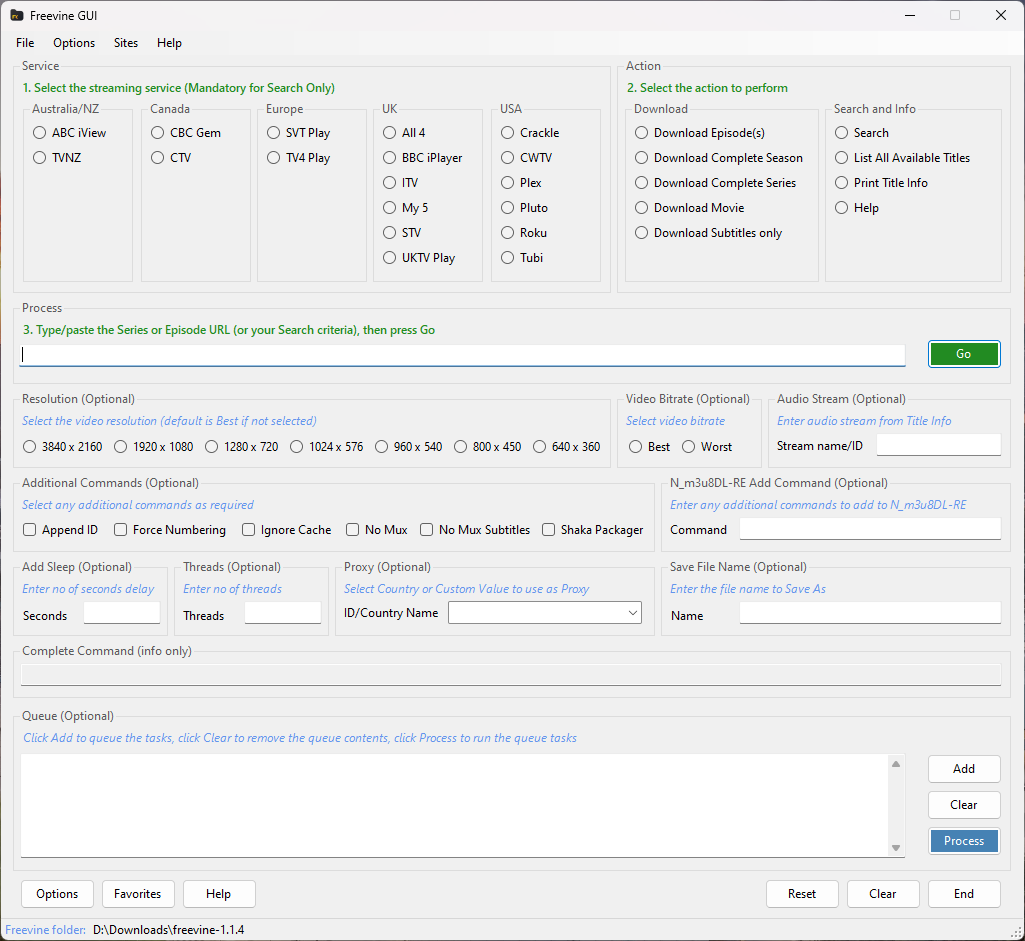The image size is (1025, 941).
Task: Click the Freevine app icon in title bar
Action: point(17,15)
